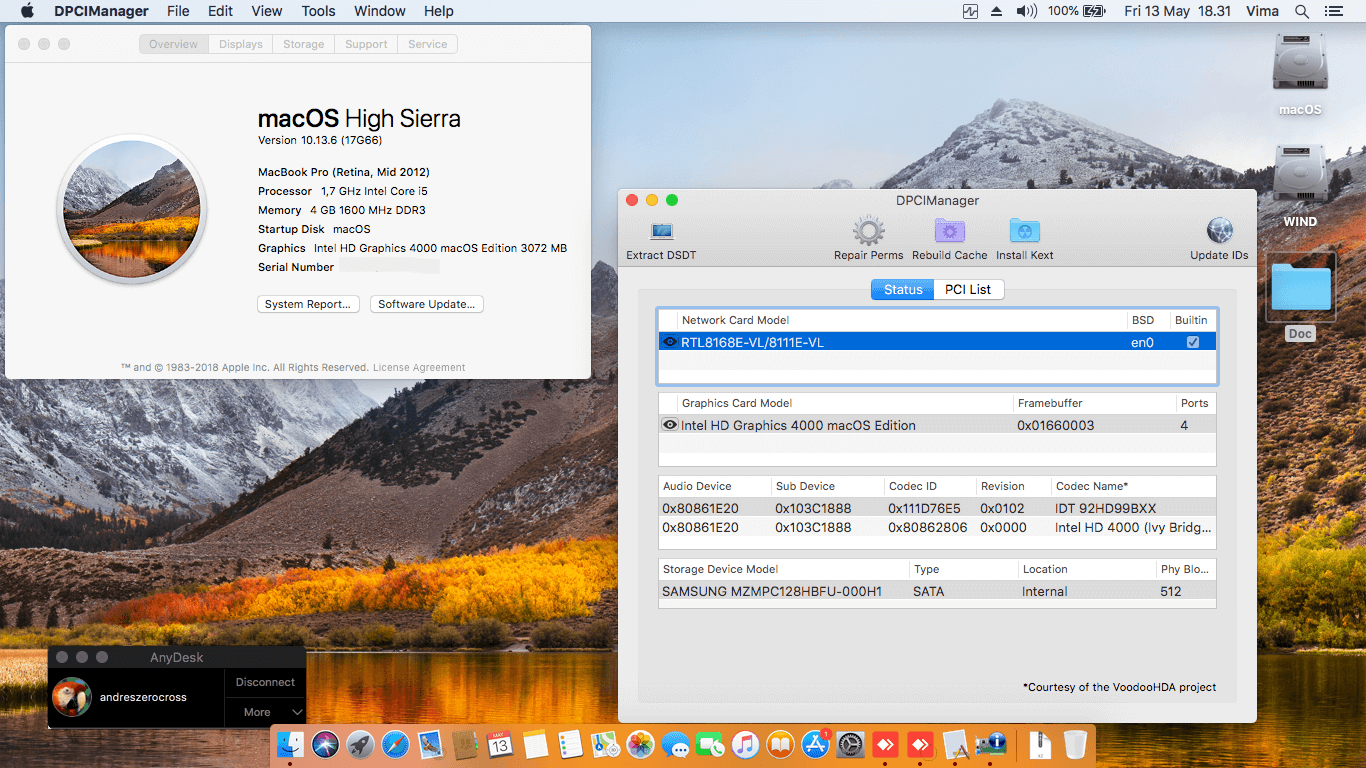
Task: Expand the More dropdown in AnyDesk
Action: 264,711
